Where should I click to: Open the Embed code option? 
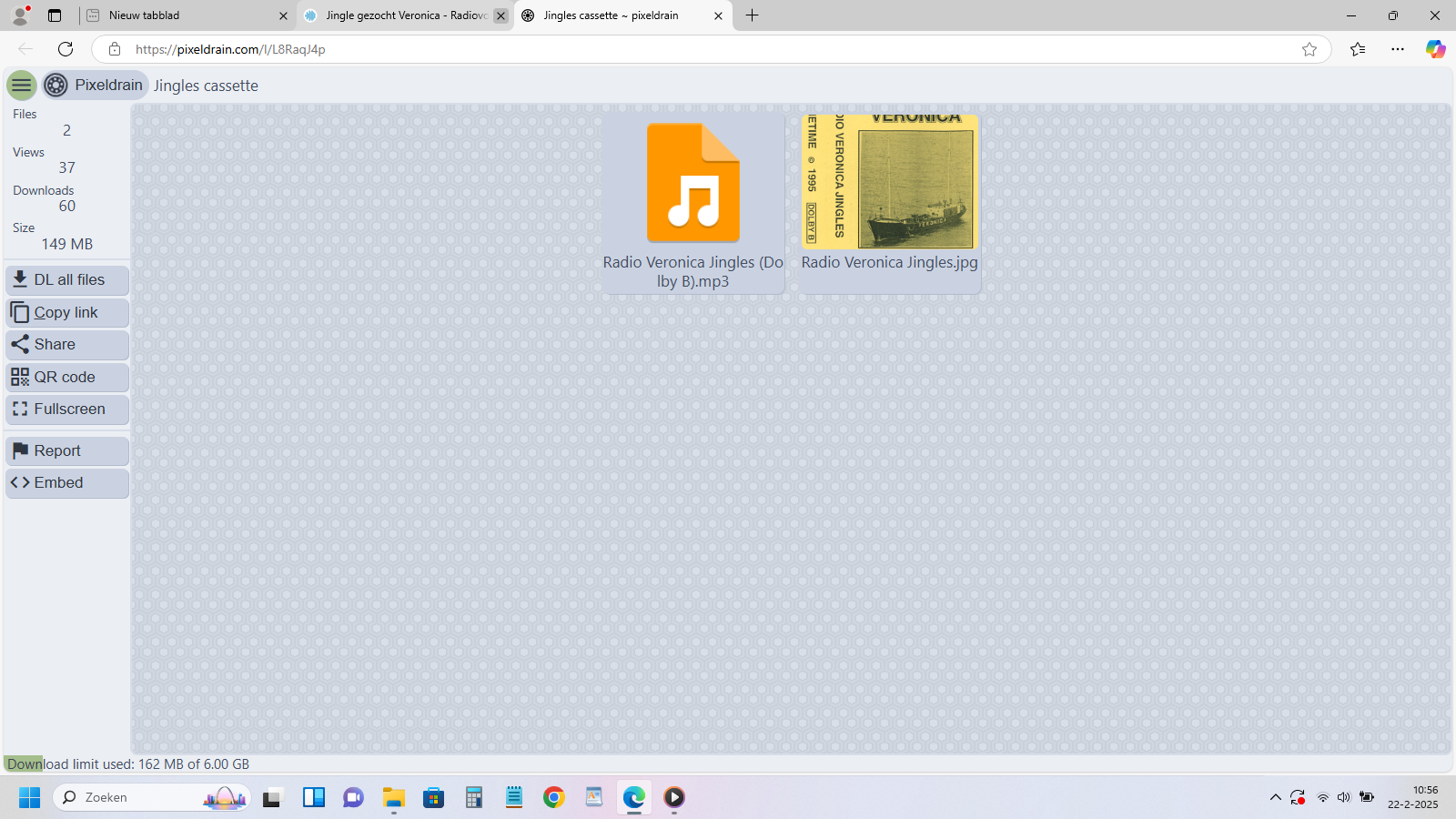67,483
